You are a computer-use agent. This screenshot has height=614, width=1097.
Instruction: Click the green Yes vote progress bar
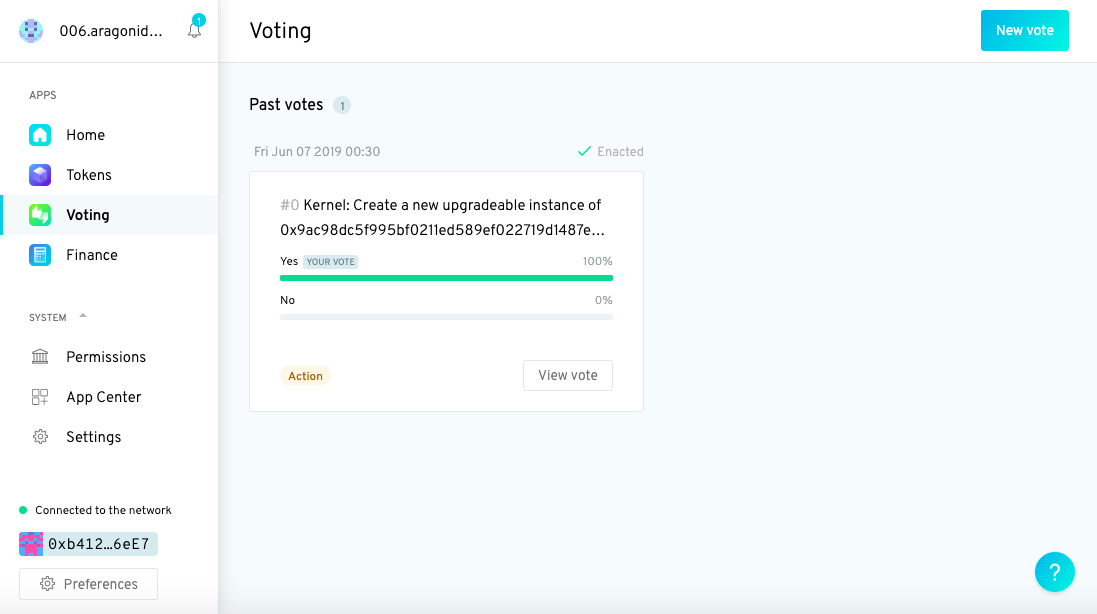pyautogui.click(x=446, y=278)
